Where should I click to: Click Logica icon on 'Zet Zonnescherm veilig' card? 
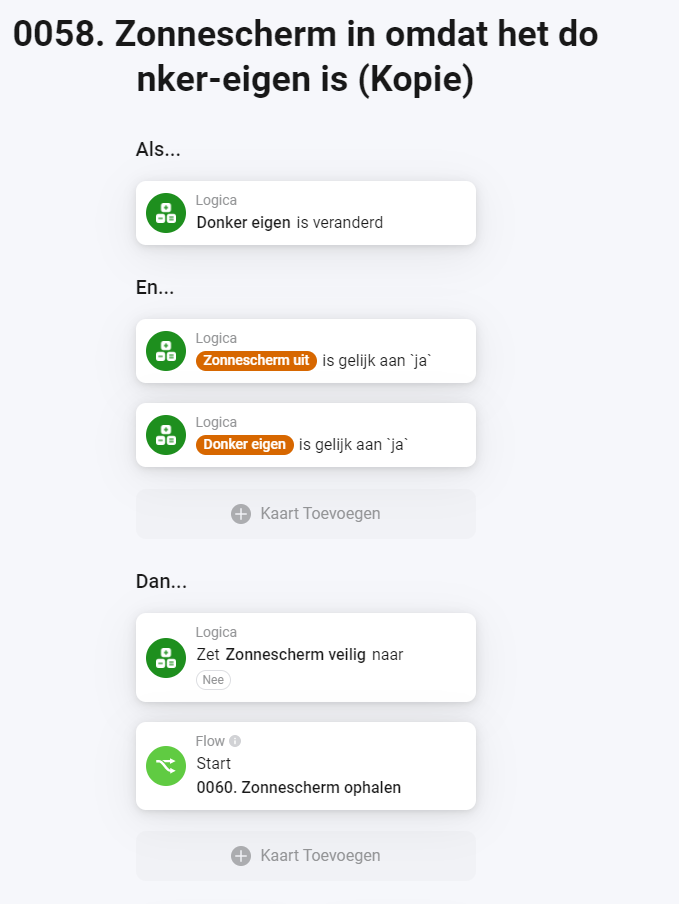pyautogui.click(x=166, y=658)
